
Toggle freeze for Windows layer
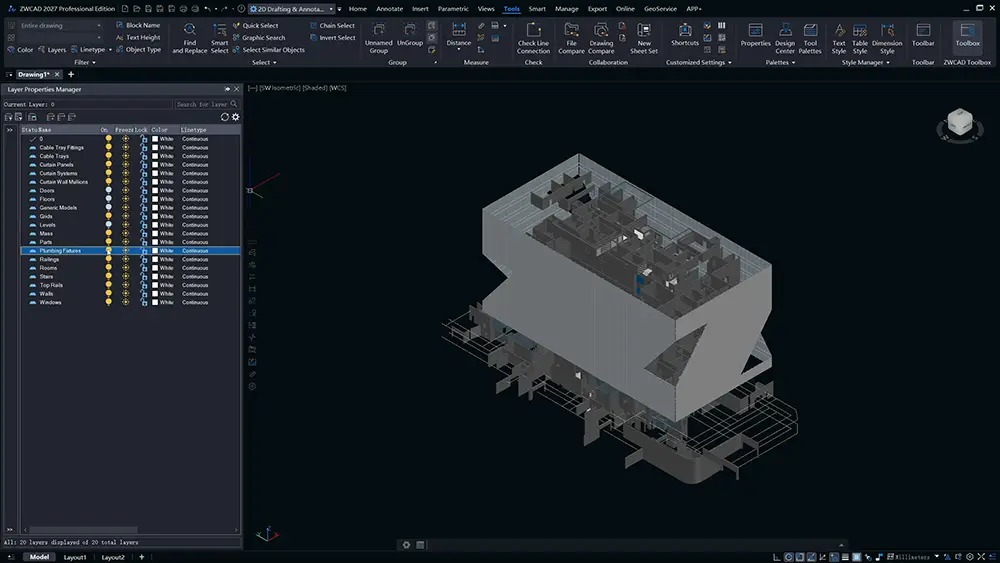pos(126,302)
